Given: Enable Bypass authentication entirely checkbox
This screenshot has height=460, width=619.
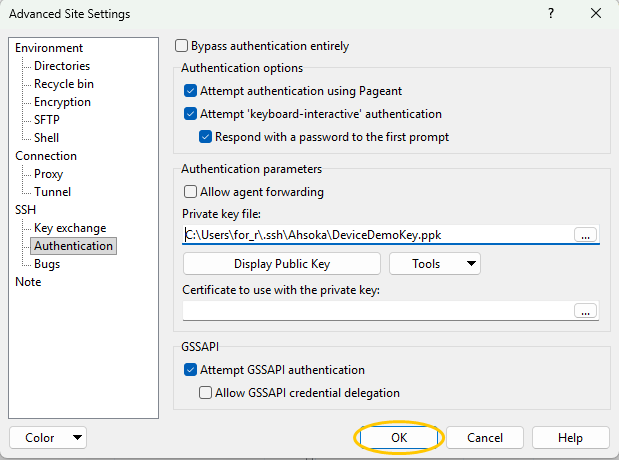Looking at the screenshot, I should [x=182, y=46].
